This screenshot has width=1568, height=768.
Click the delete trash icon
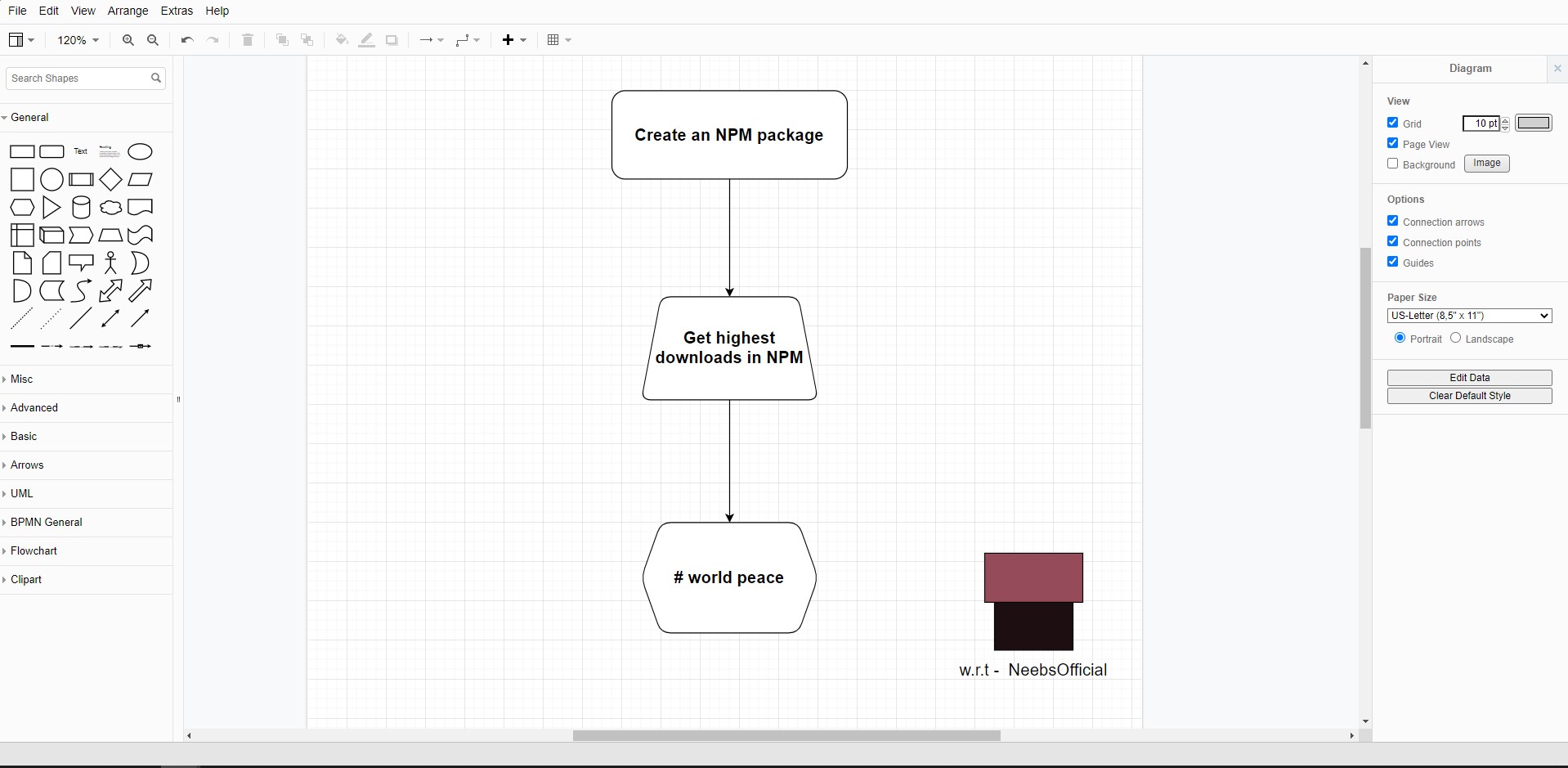(x=248, y=40)
